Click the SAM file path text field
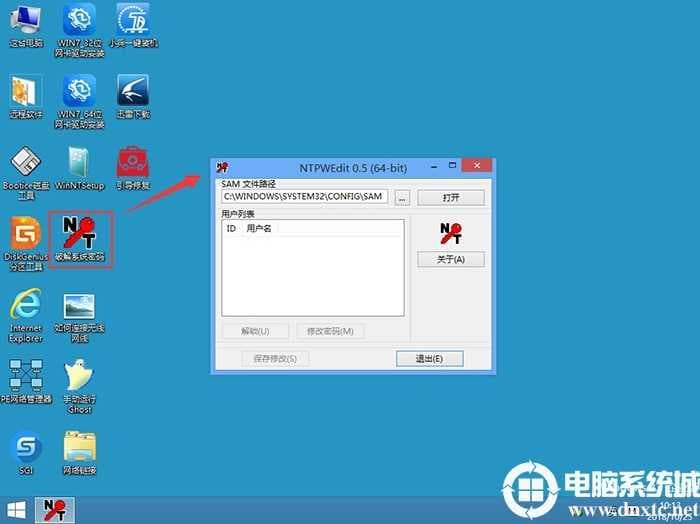 [x=304, y=197]
